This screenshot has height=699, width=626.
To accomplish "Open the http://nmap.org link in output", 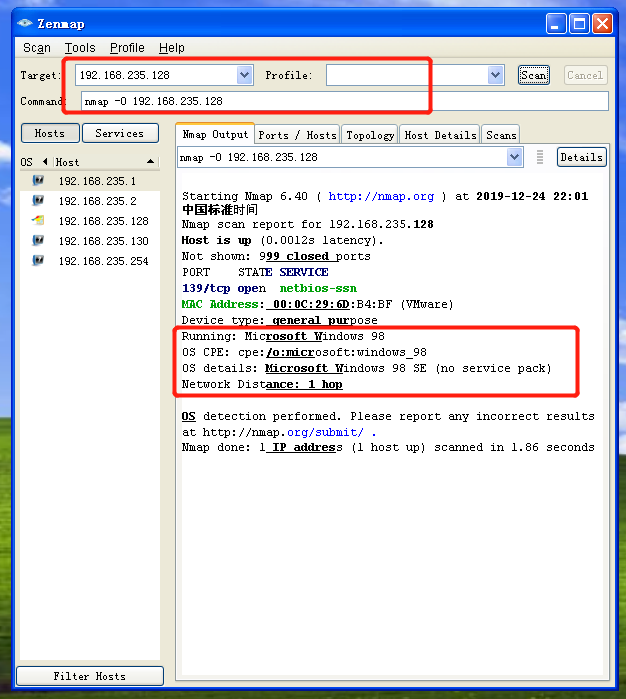I will tap(381, 196).
